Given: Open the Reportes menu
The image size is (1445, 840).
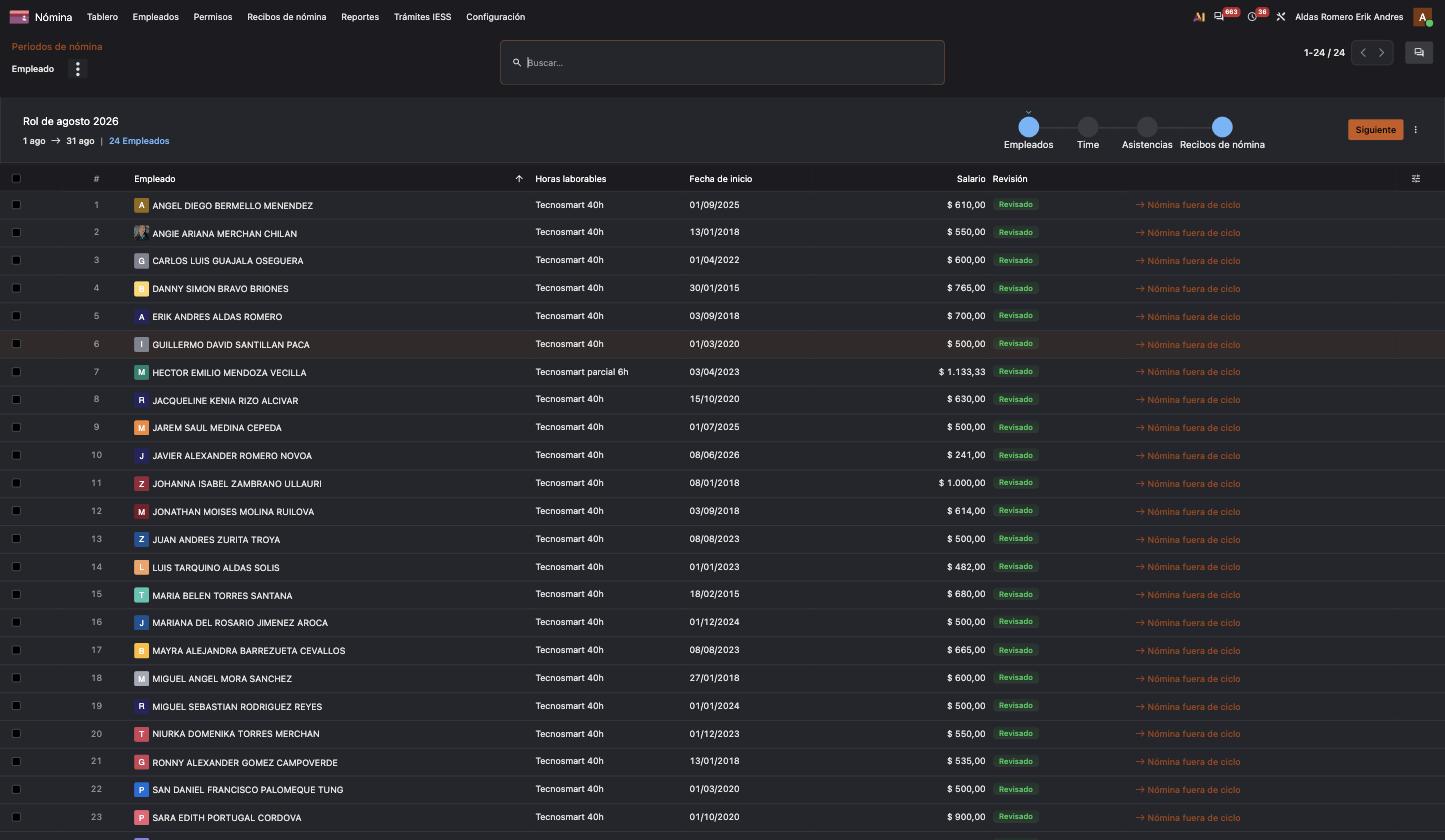Looking at the screenshot, I should [360, 17].
